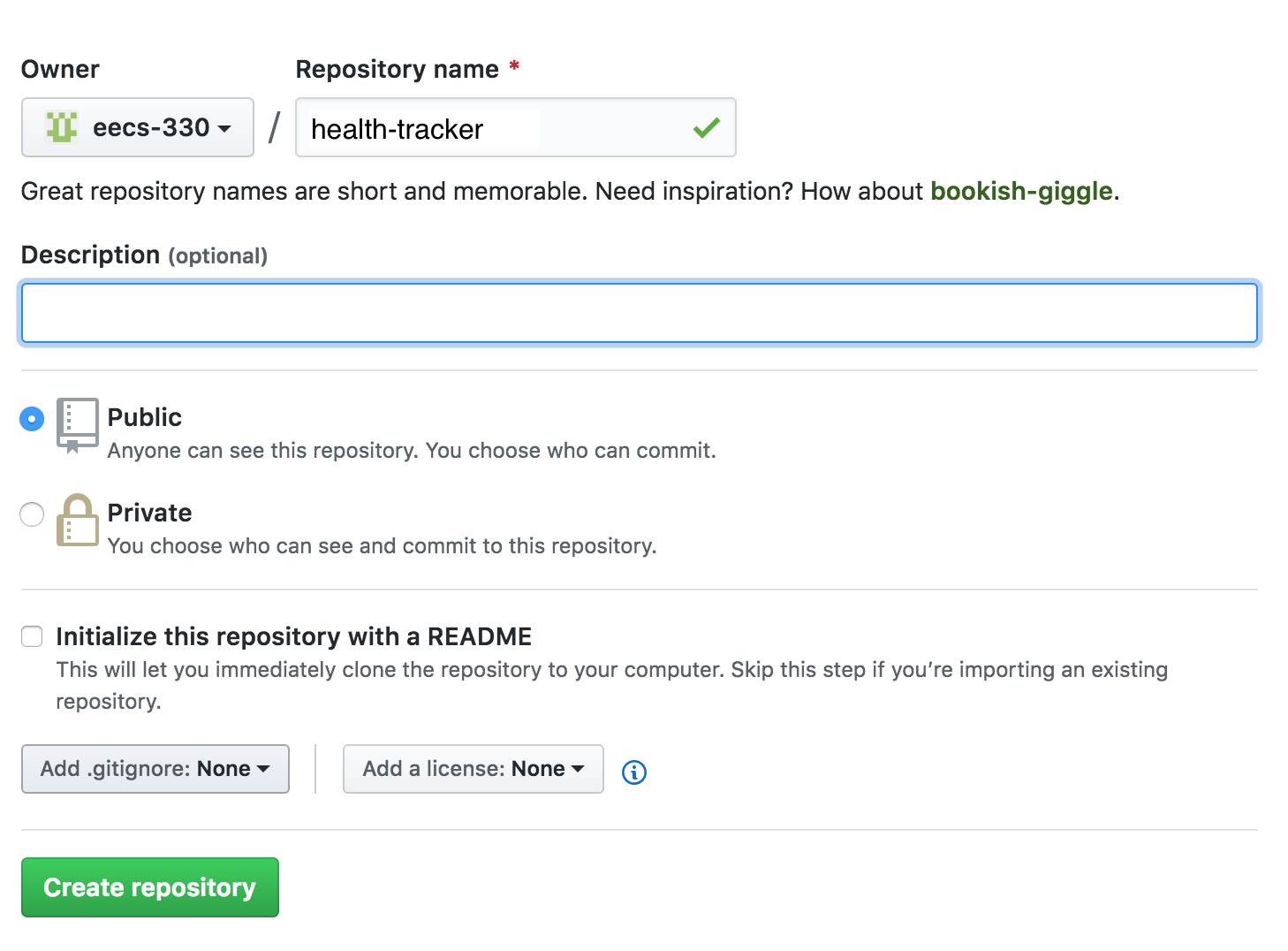Viewport: 1288px width, 951px height.
Task: Click the "Private" heading text
Action: coord(149,513)
